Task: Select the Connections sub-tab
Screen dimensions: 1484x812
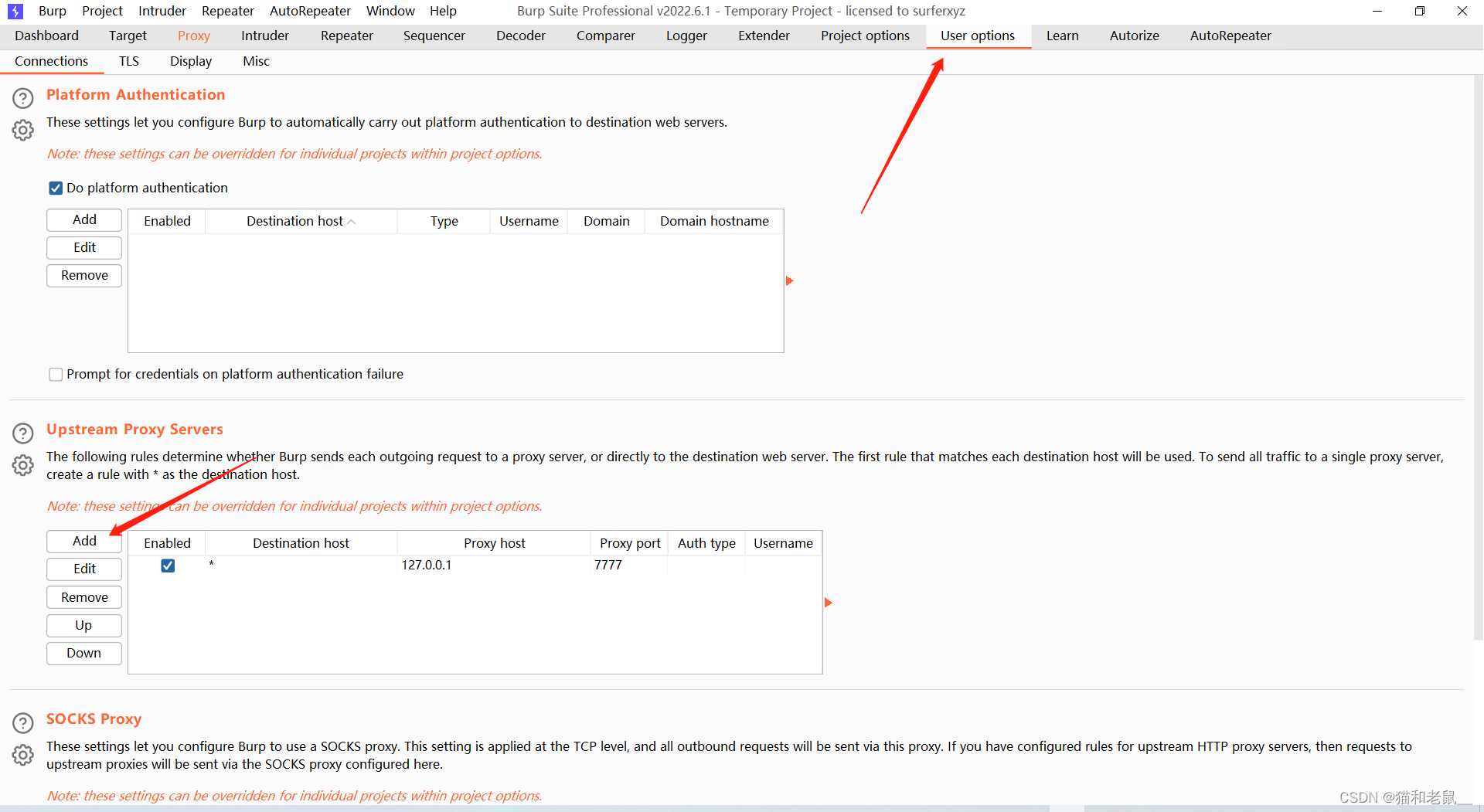Action: [52, 61]
